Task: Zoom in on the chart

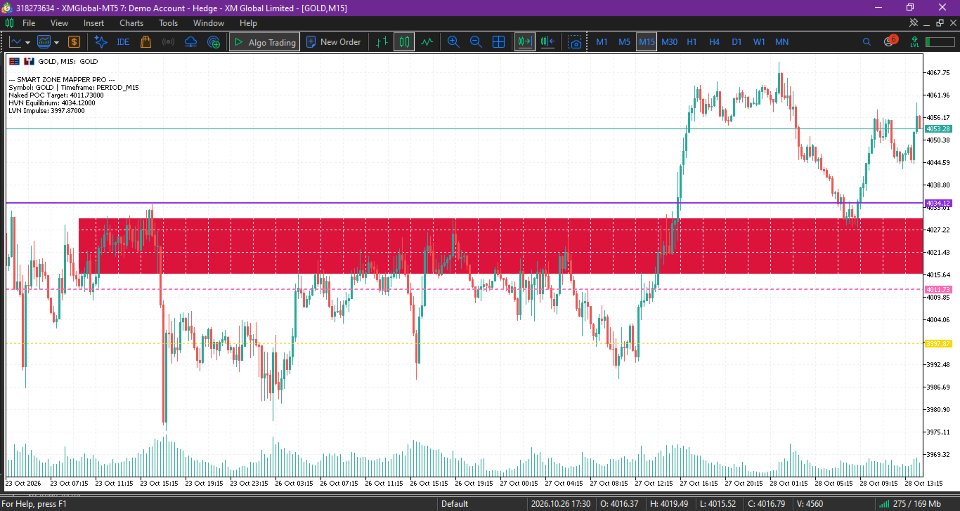Action: (x=453, y=42)
